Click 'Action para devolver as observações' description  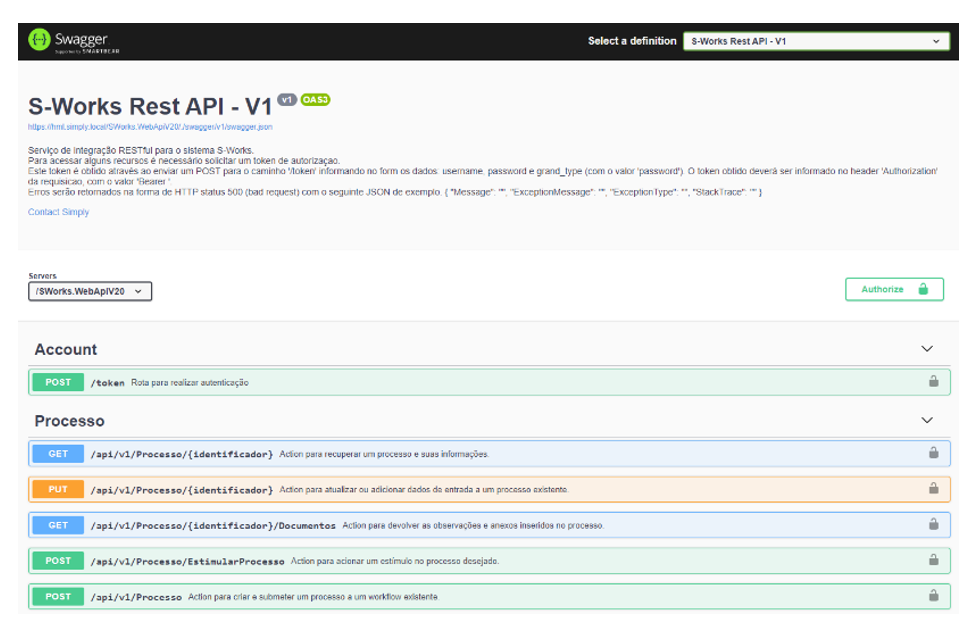pos(473,525)
